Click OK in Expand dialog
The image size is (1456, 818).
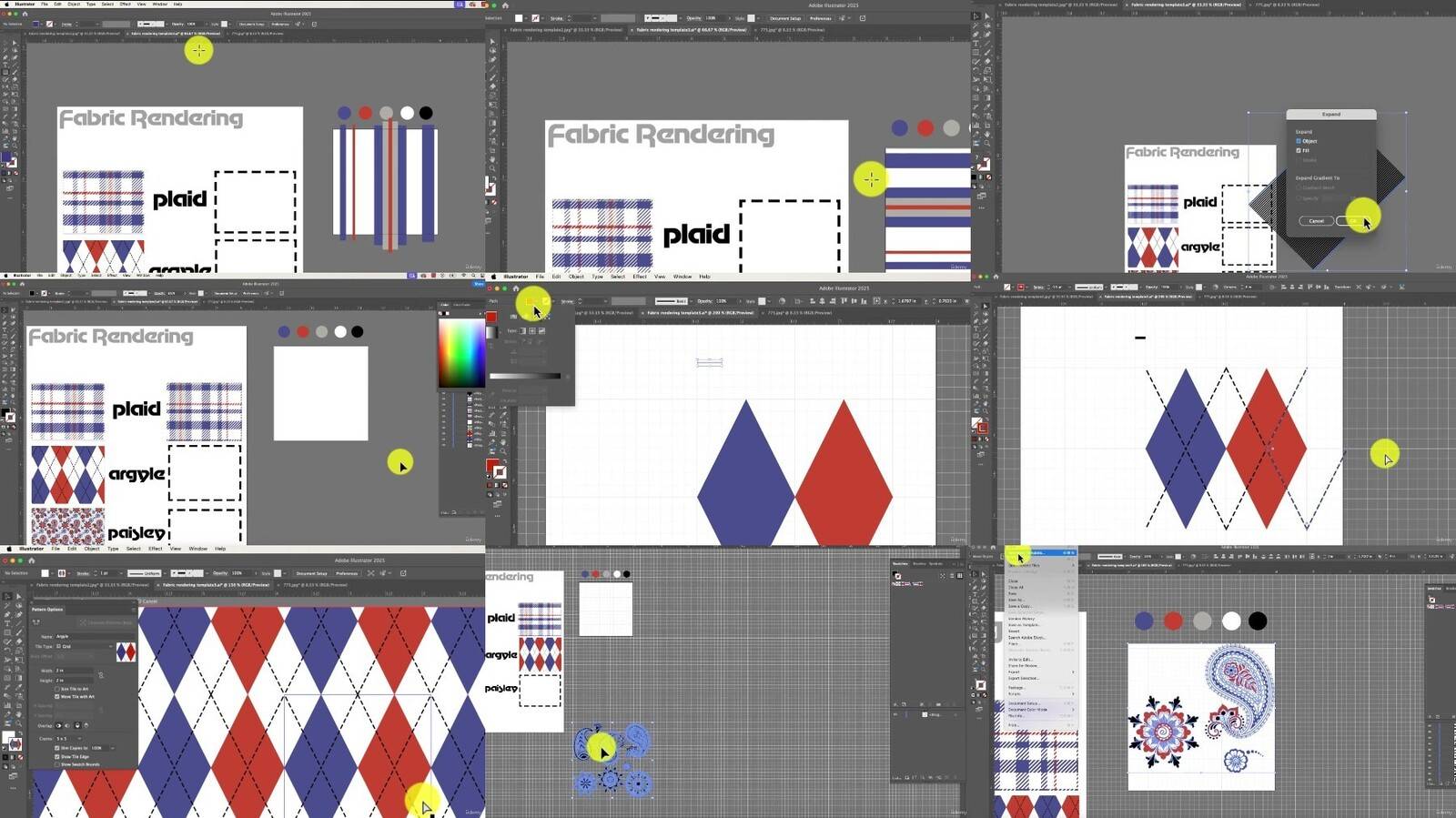coord(1353,221)
